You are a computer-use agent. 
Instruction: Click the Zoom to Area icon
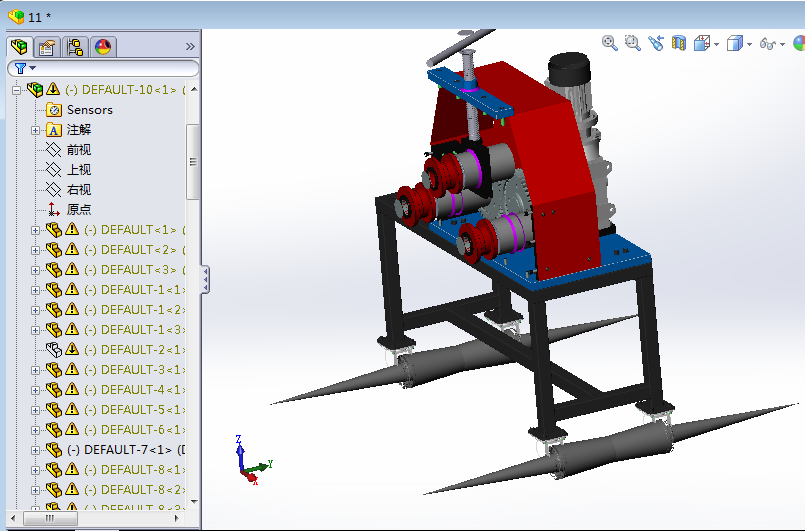[x=632, y=43]
